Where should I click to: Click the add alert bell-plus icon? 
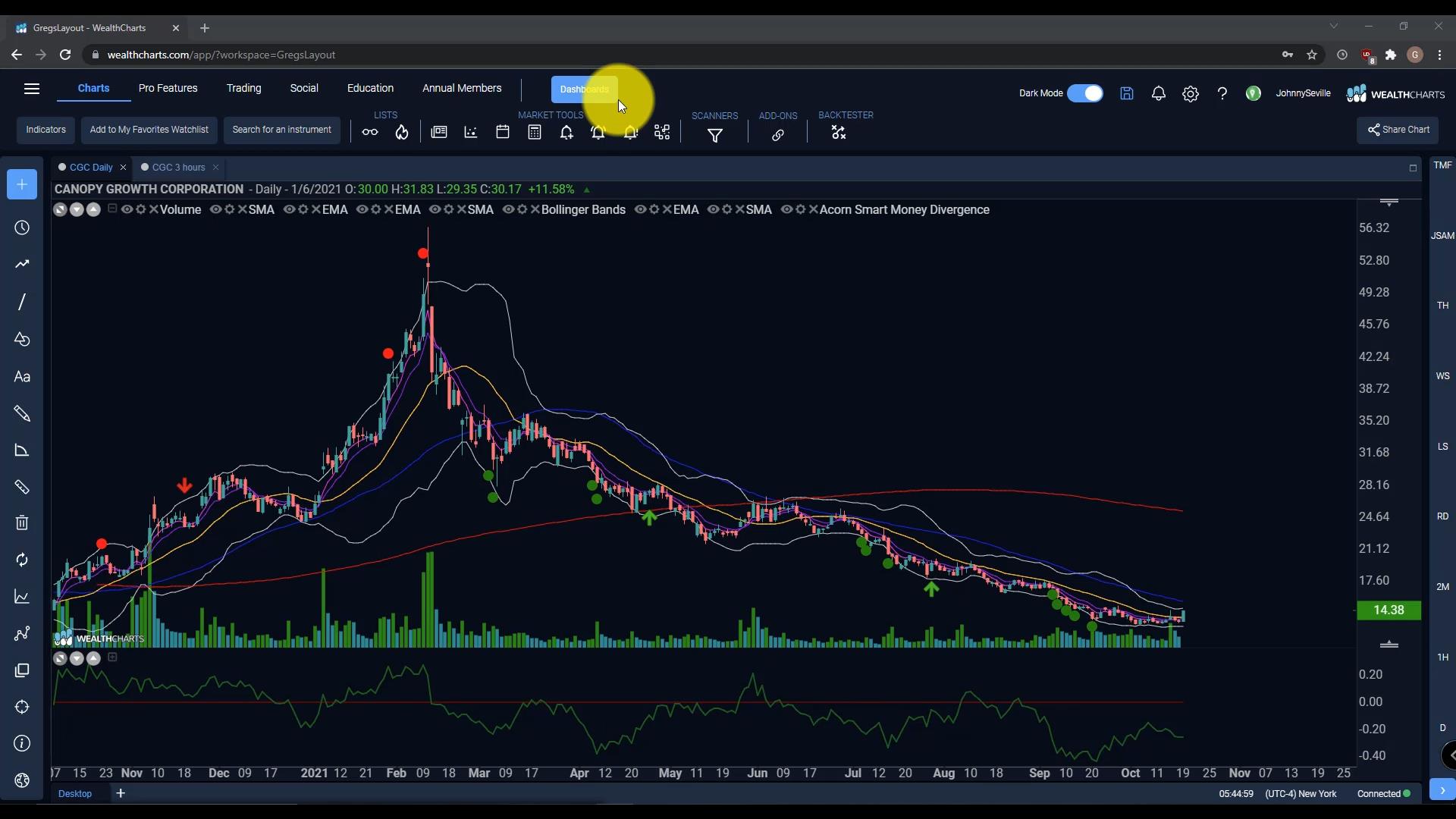(x=566, y=133)
